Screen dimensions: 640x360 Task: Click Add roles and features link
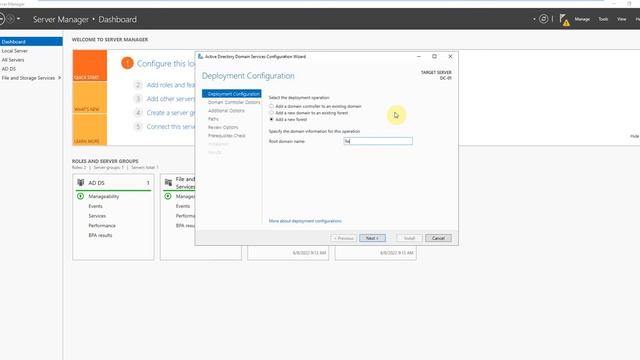pos(171,85)
